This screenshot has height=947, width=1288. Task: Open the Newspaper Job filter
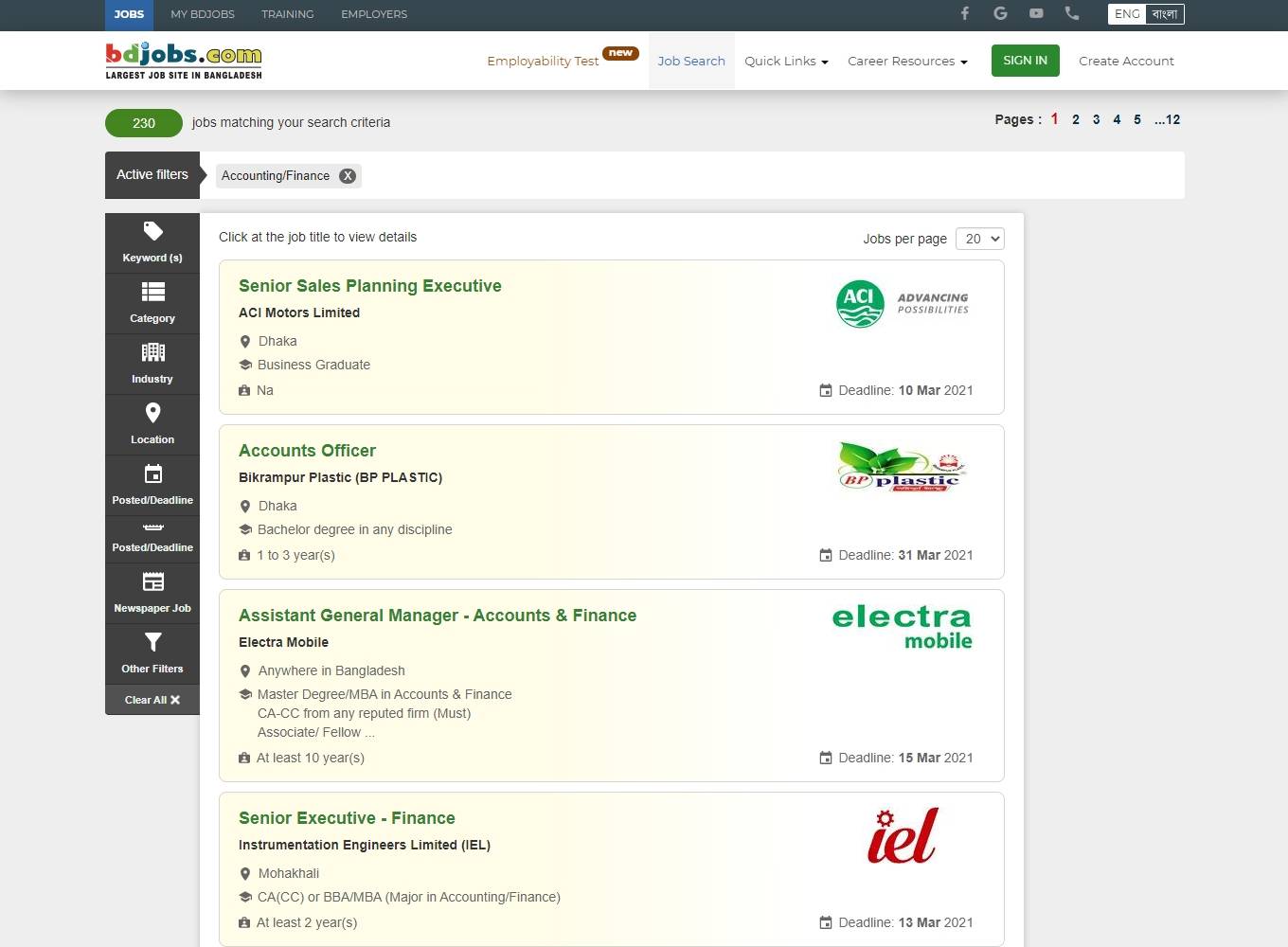[x=152, y=594]
